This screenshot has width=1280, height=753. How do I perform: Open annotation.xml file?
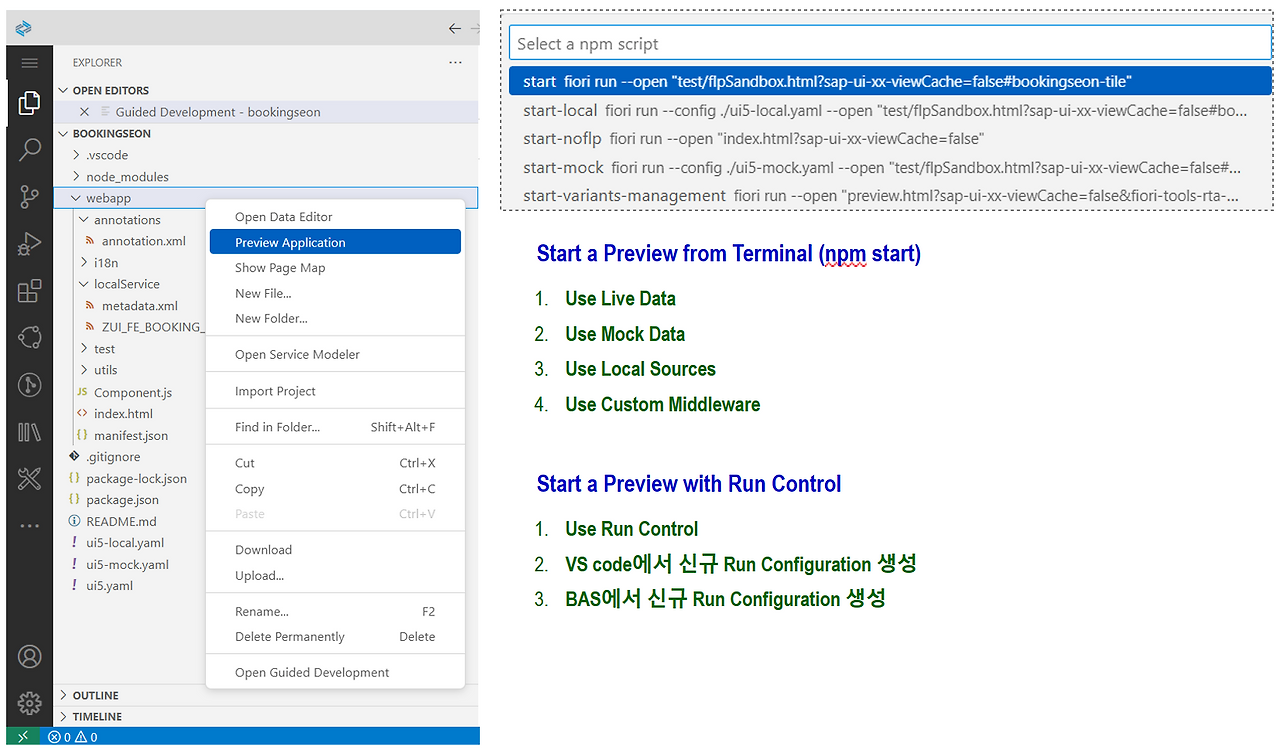point(143,241)
